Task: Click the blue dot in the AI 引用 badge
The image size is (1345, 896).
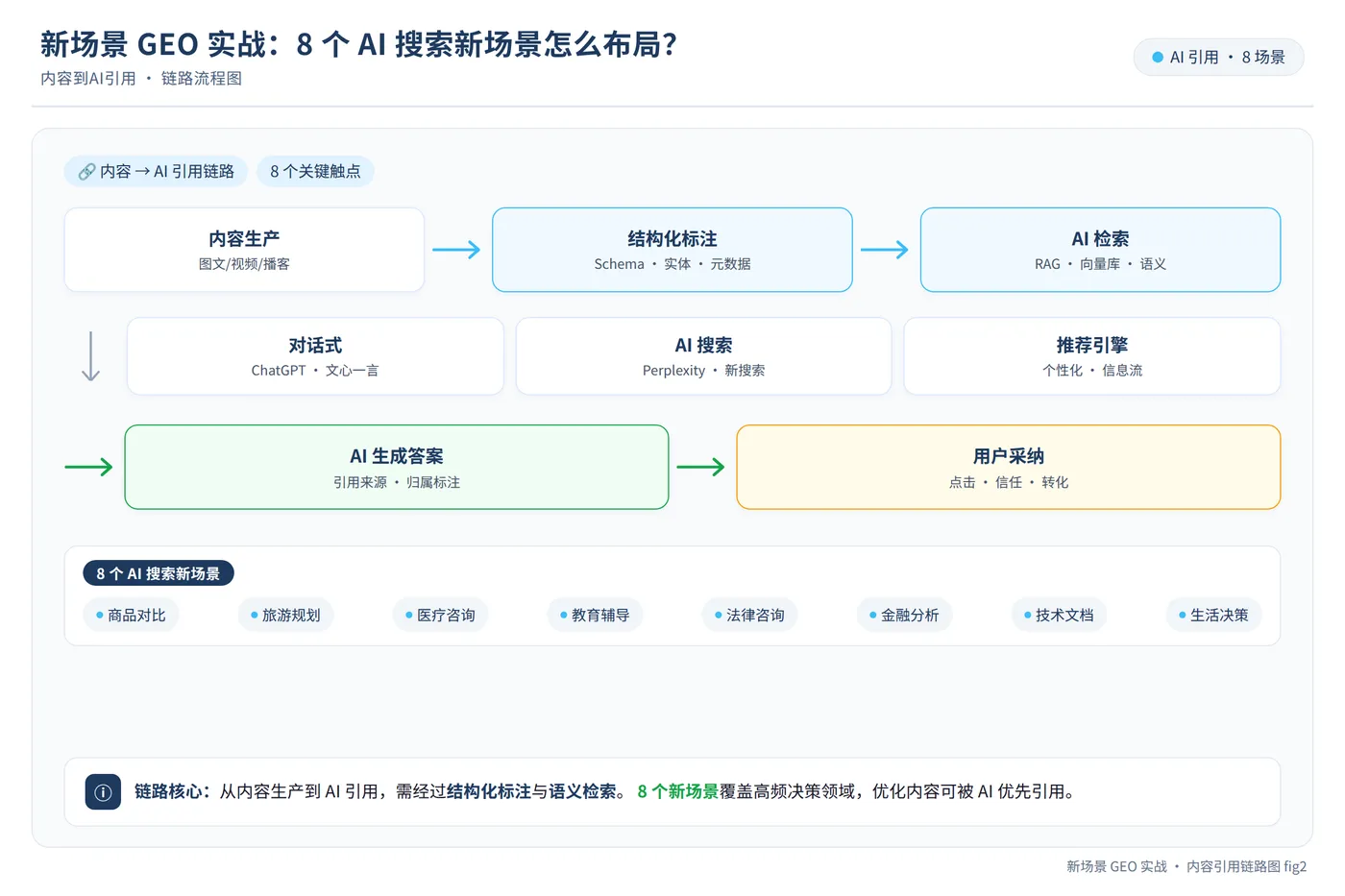Action: 1158,58
